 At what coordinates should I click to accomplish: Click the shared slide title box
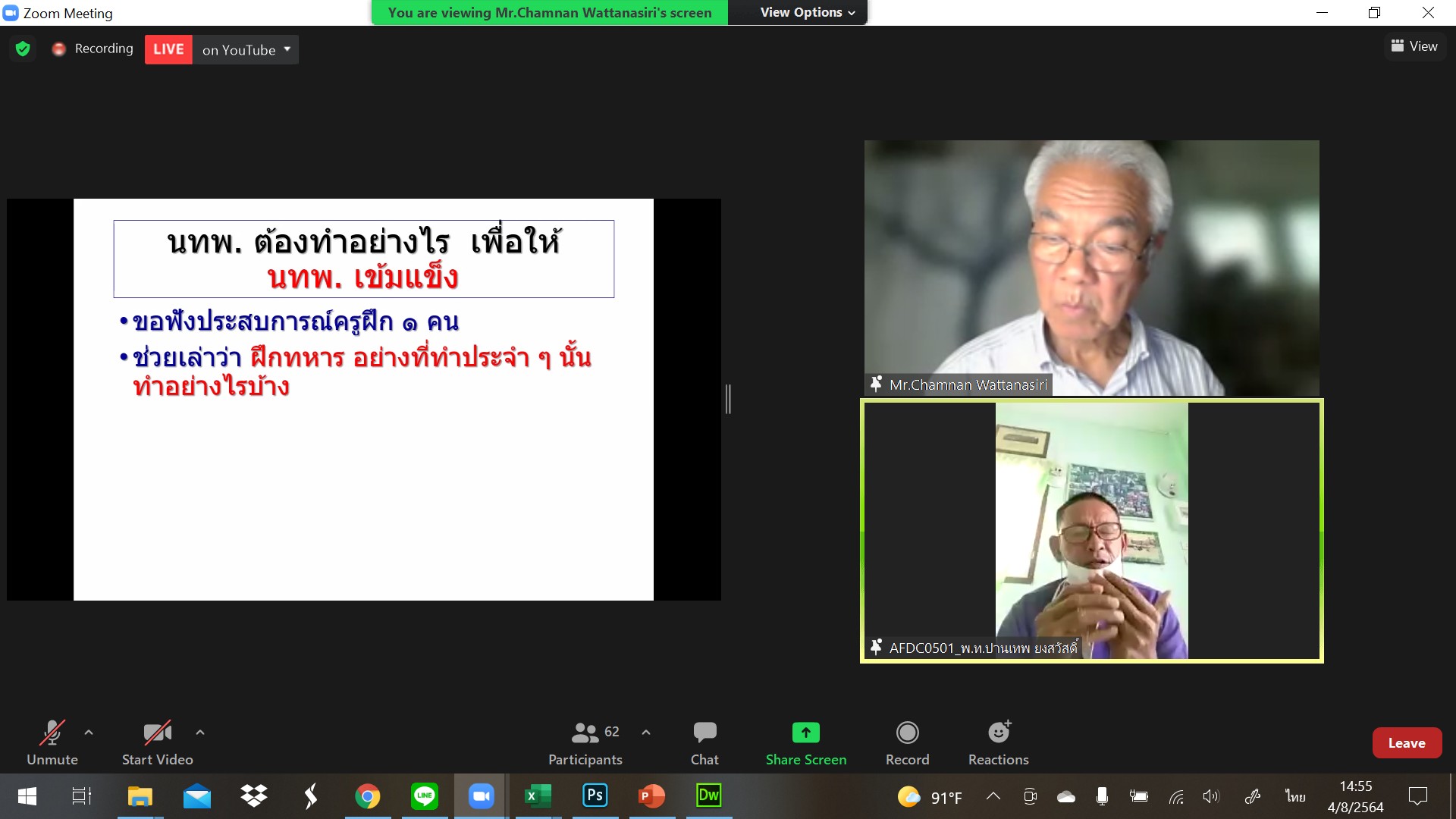[x=364, y=259]
